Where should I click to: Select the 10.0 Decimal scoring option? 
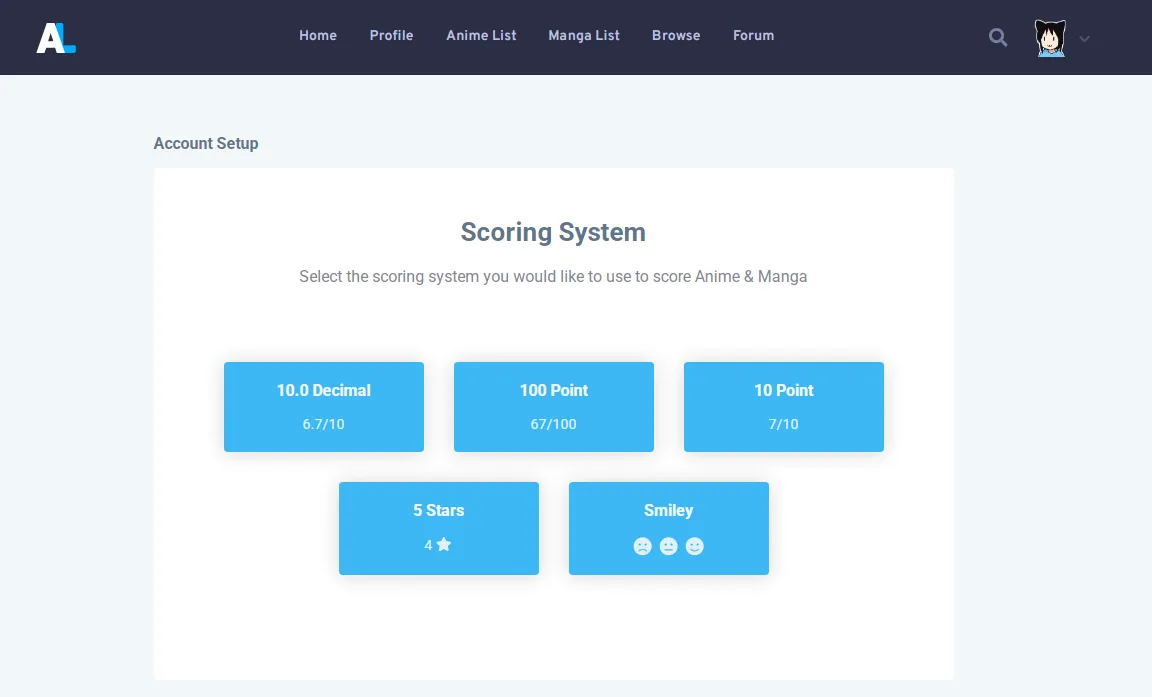pos(324,407)
